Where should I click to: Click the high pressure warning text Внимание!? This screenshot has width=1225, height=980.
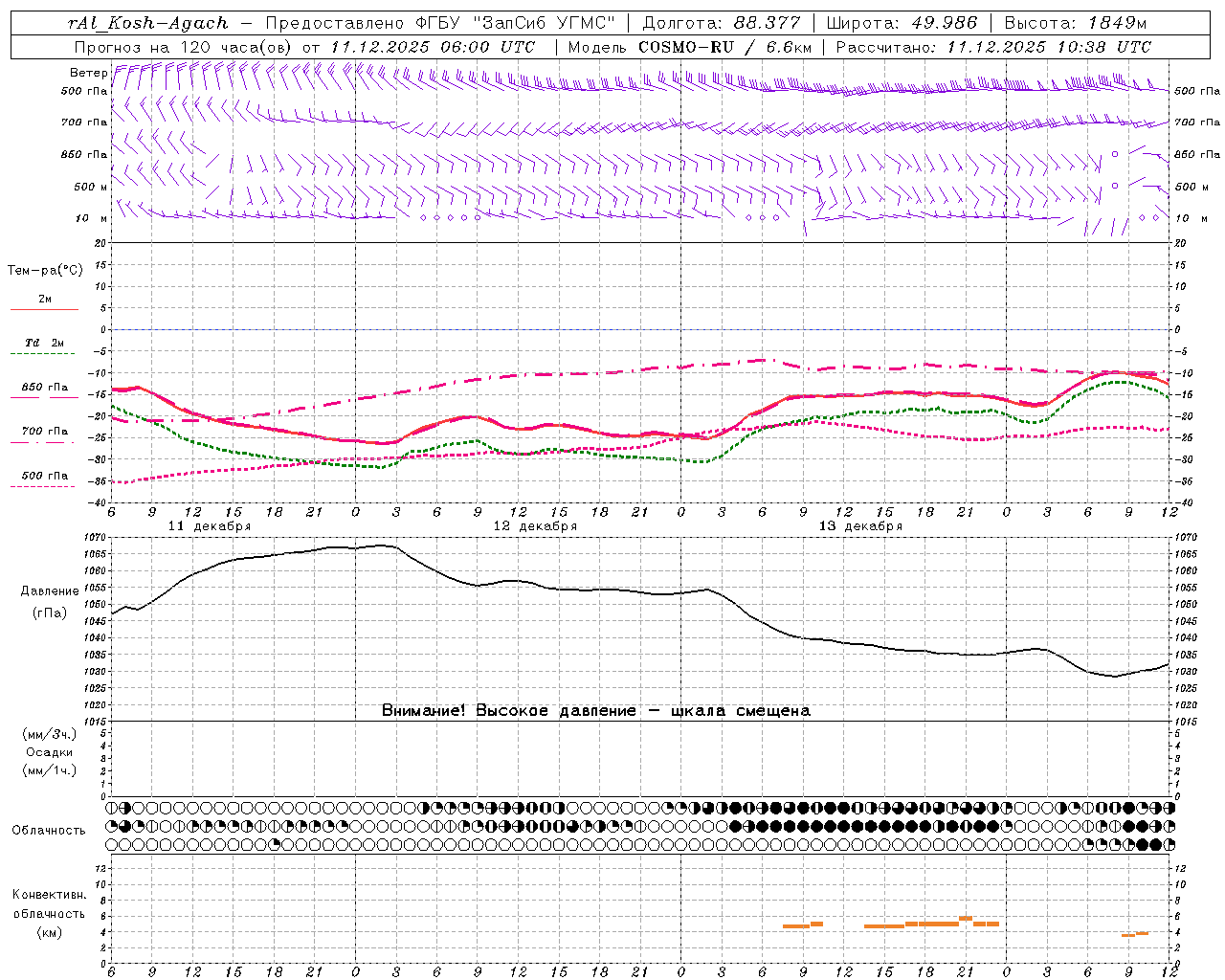point(595,710)
